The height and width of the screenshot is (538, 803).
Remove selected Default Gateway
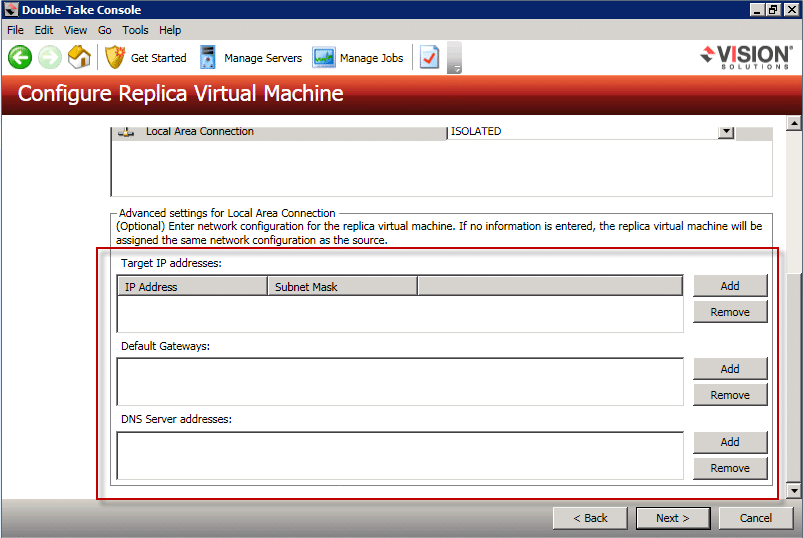click(x=730, y=395)
